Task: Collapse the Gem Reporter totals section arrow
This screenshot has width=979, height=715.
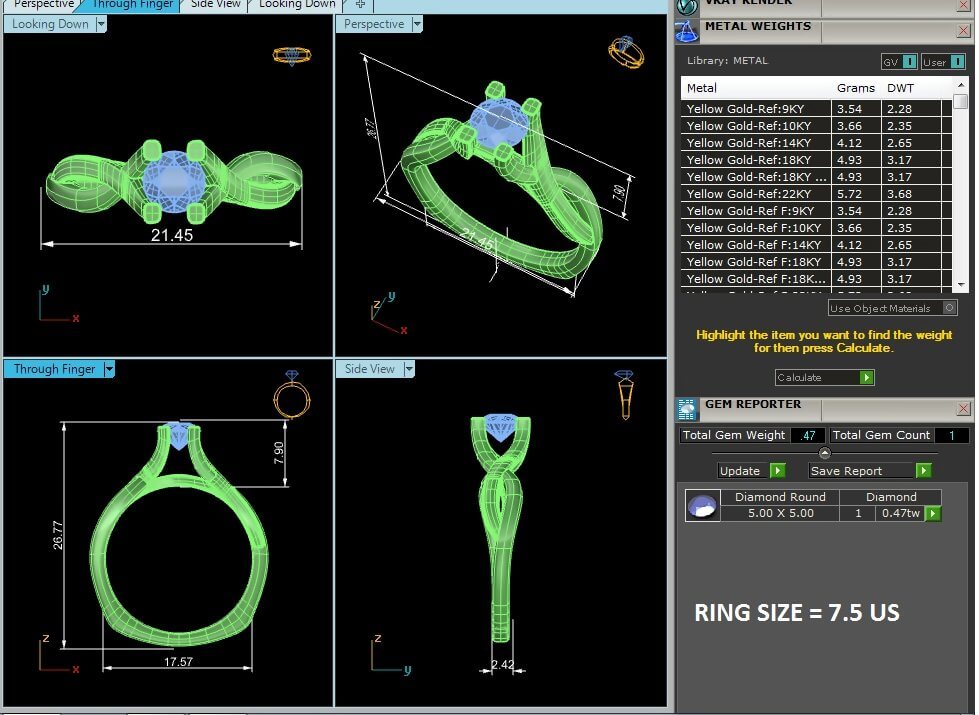Action: (824, 453)
